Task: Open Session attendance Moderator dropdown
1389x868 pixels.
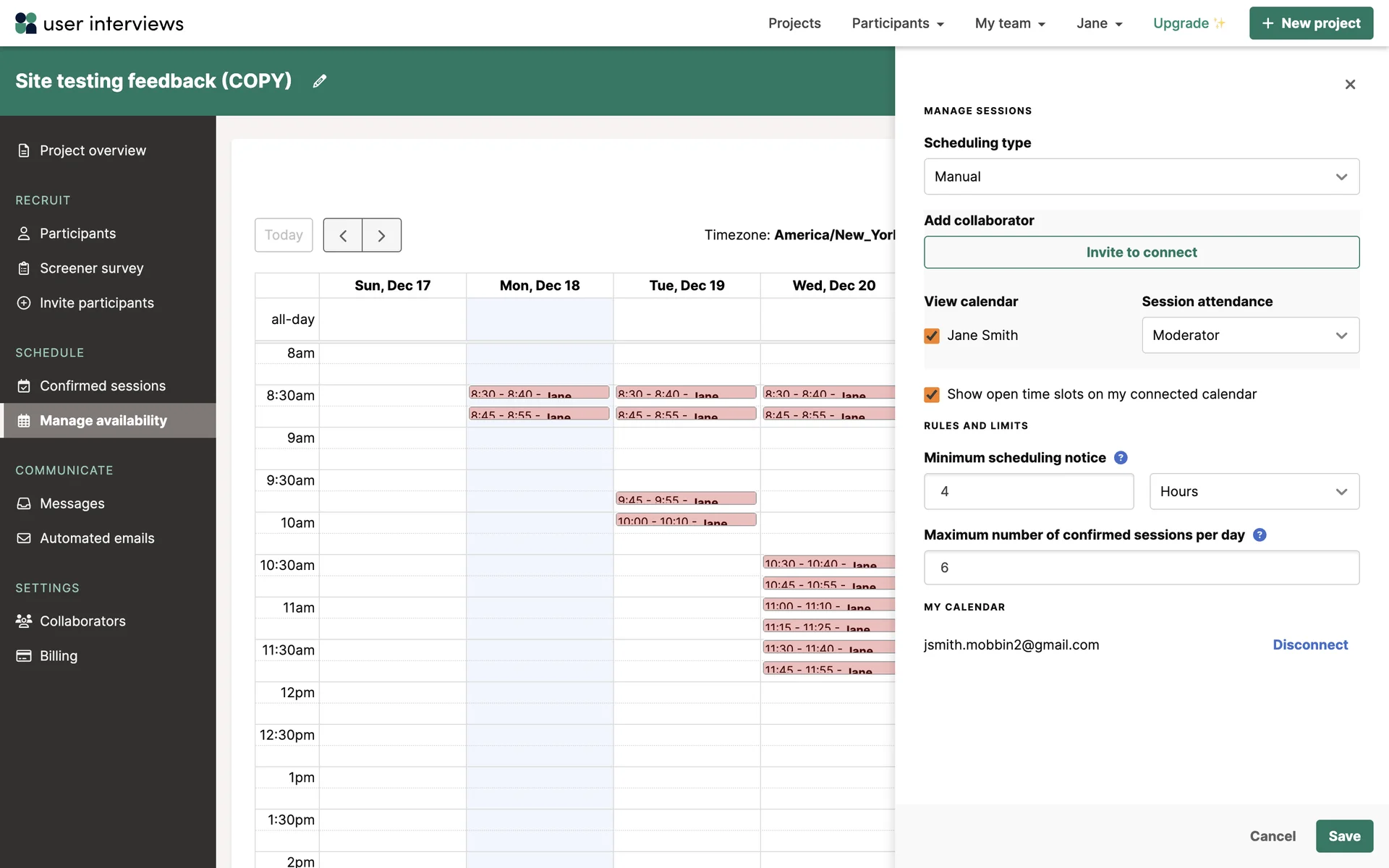Action: click(1249, 336)
